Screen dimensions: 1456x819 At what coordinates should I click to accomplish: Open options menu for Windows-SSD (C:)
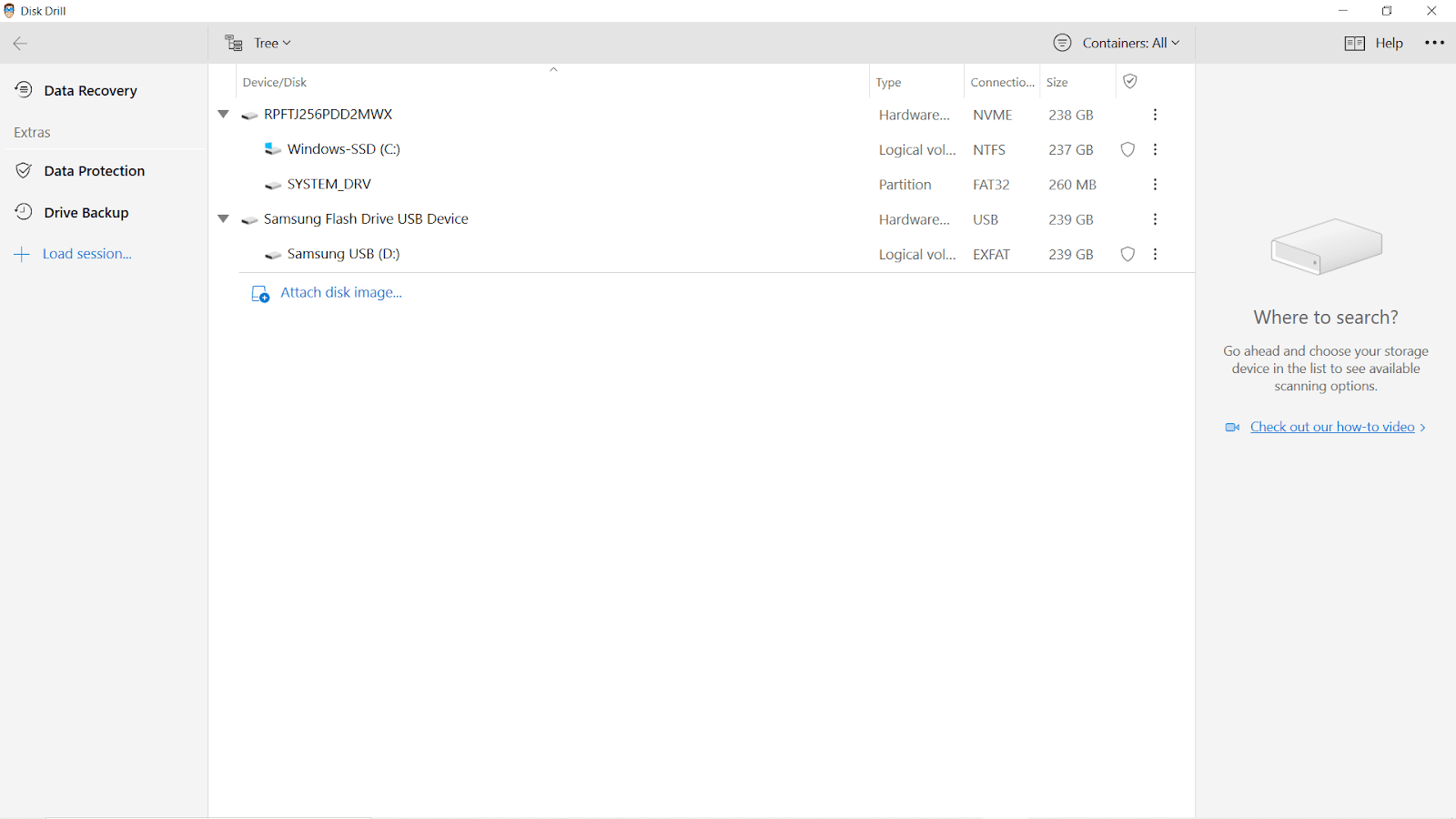tap(1155, 149)
